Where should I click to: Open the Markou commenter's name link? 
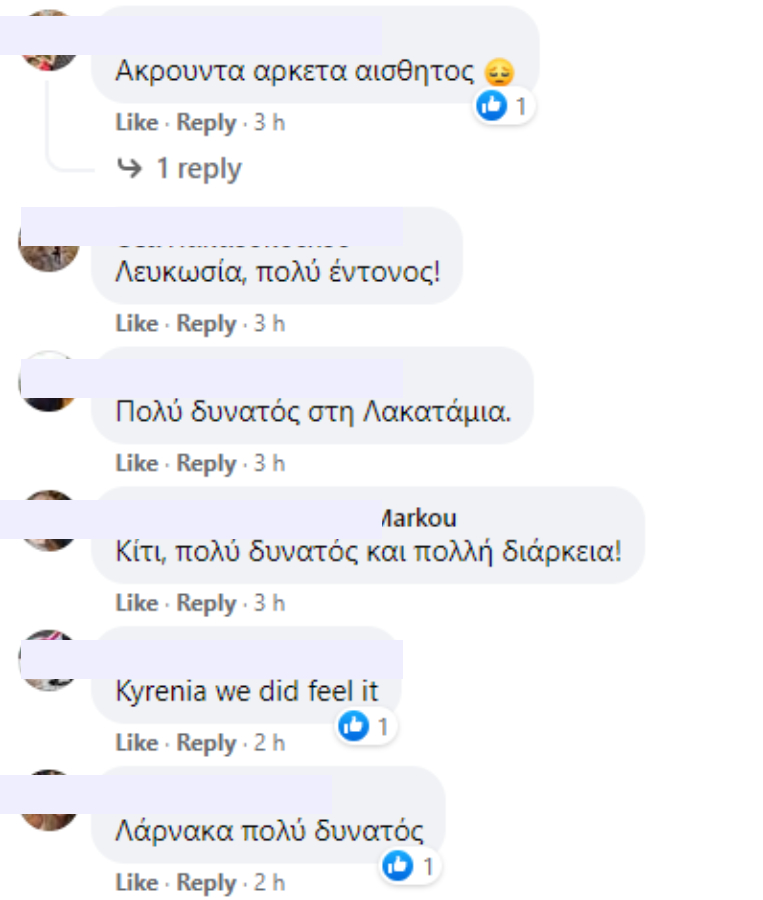tap(419, 518)
